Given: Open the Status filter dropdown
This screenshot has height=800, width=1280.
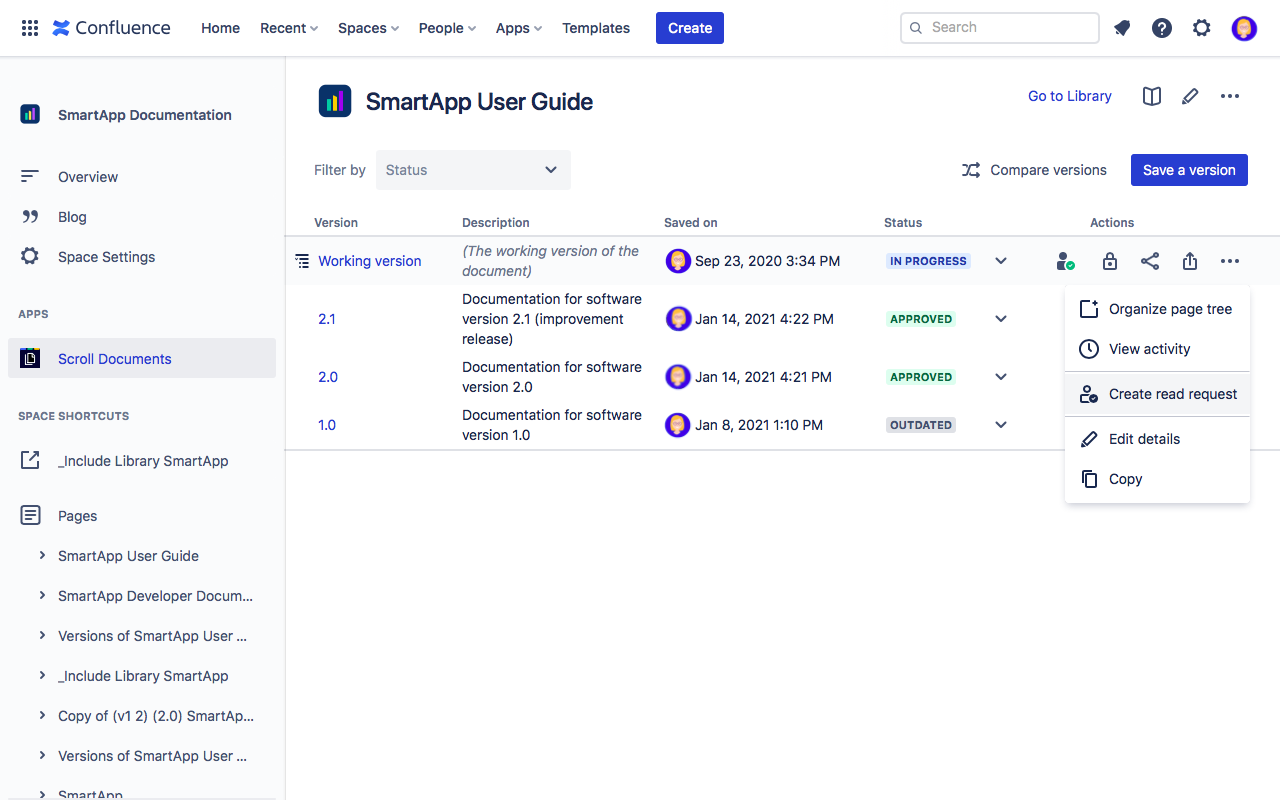Looking at the screenshot, I should [473, 170].
